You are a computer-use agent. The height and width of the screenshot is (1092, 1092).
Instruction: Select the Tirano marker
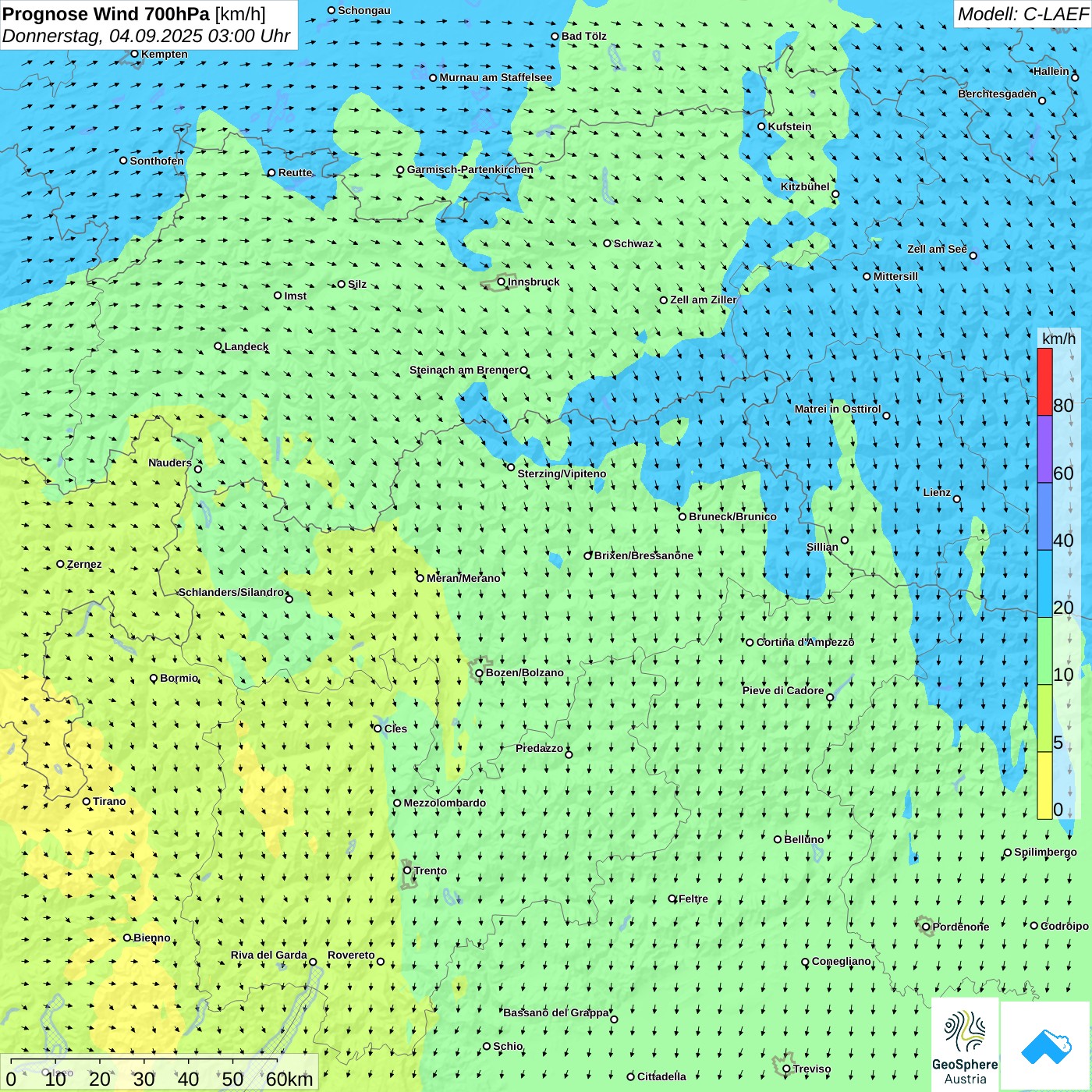pyautogui.click(x=87, y=801)
